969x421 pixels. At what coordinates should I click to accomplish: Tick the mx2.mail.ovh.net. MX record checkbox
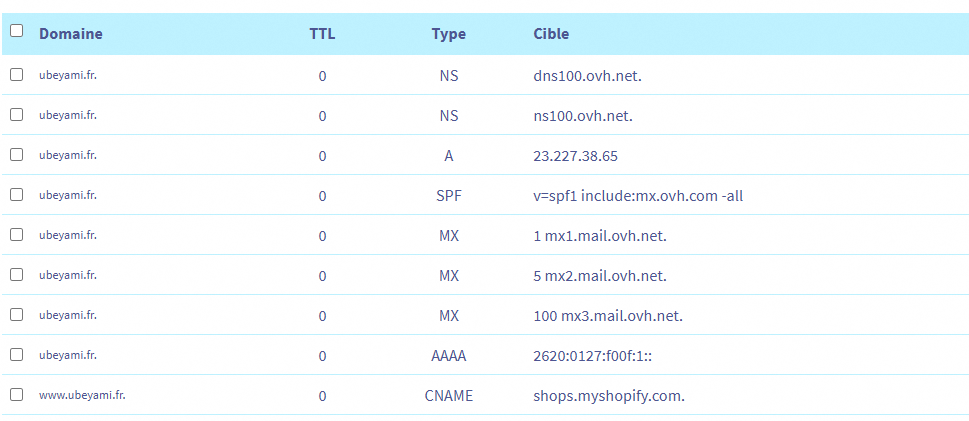16,275
